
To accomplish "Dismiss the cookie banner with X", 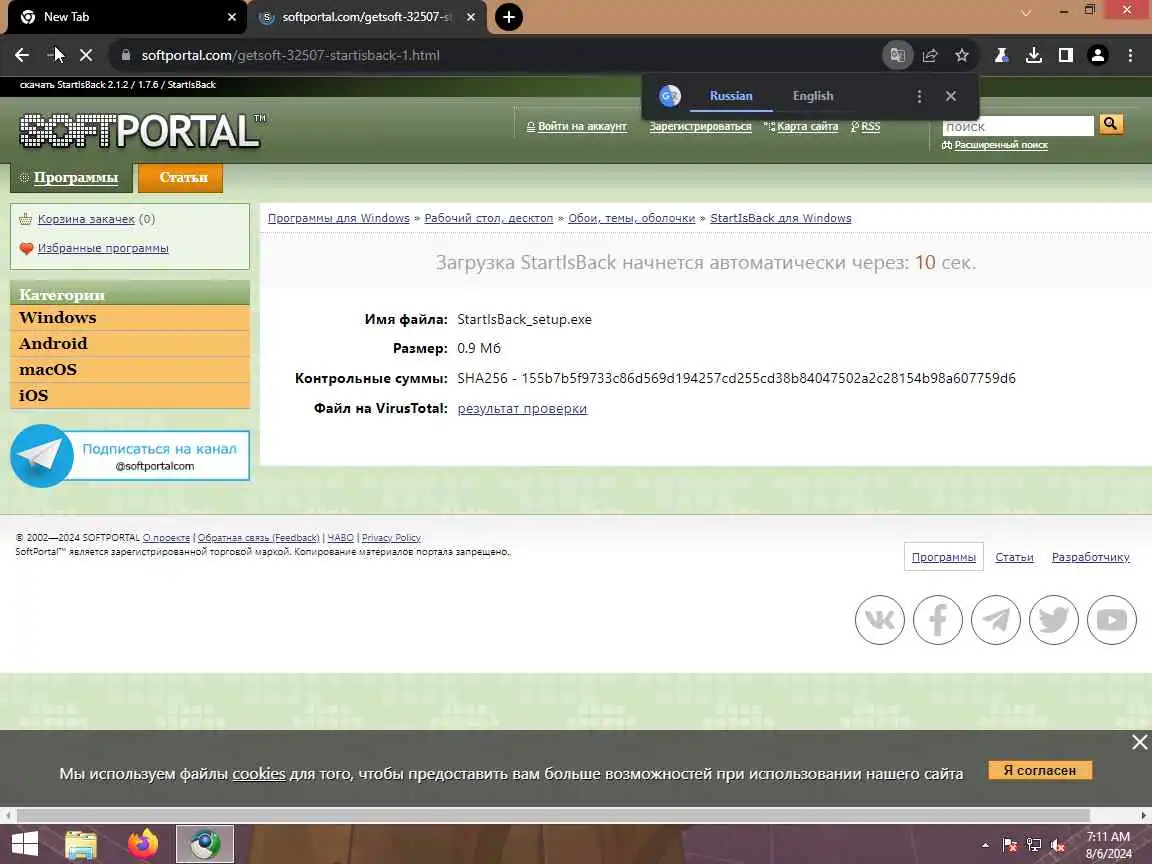I will pyautogui.click(x=1139, y=742).
